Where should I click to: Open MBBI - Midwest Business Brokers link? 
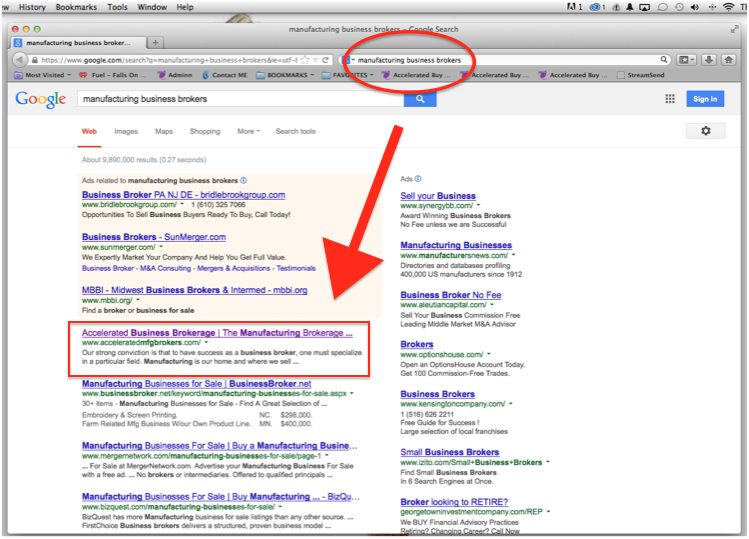click(194, 290)
